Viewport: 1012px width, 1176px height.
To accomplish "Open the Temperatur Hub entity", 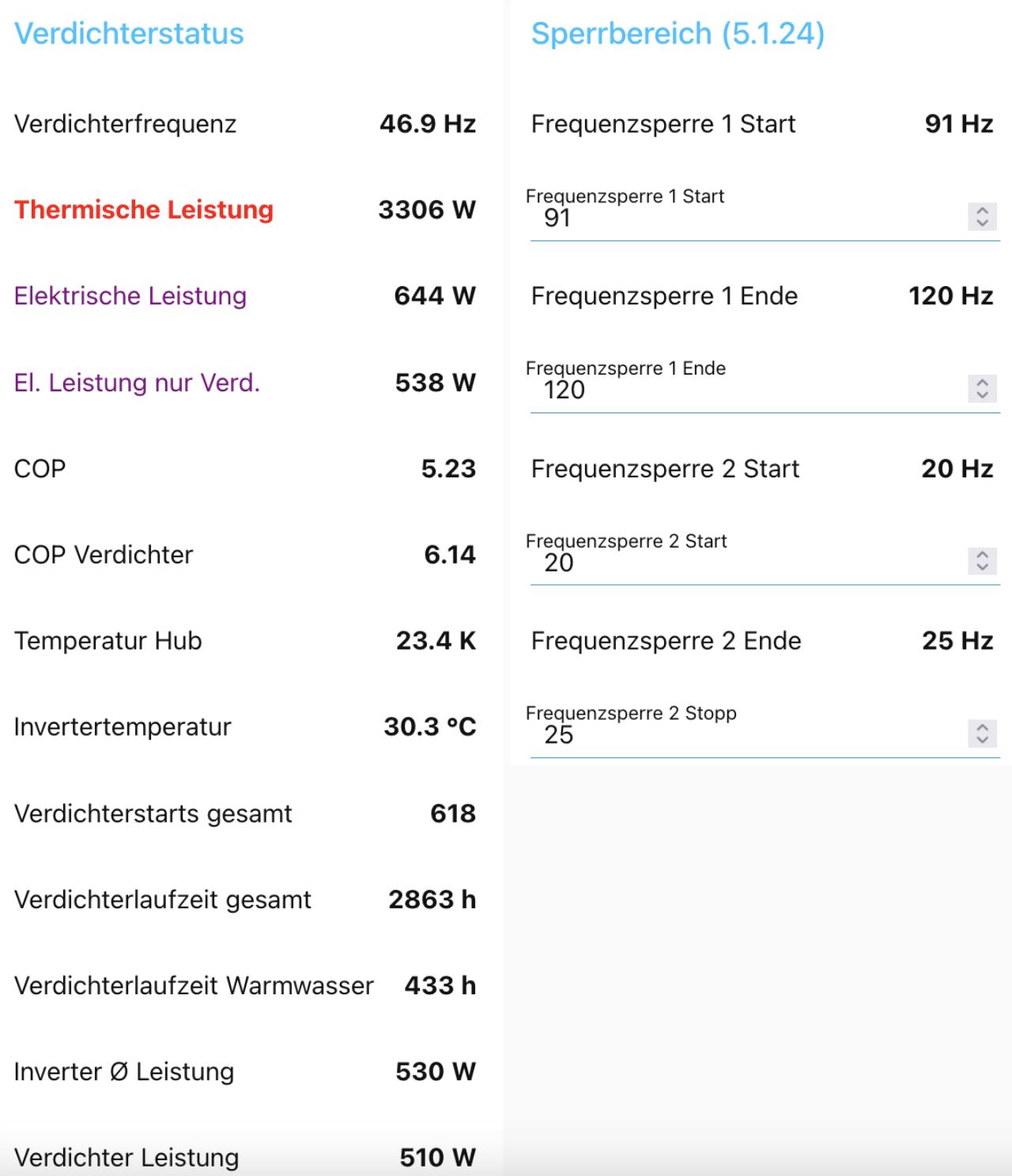I will (x=108, y=641).
